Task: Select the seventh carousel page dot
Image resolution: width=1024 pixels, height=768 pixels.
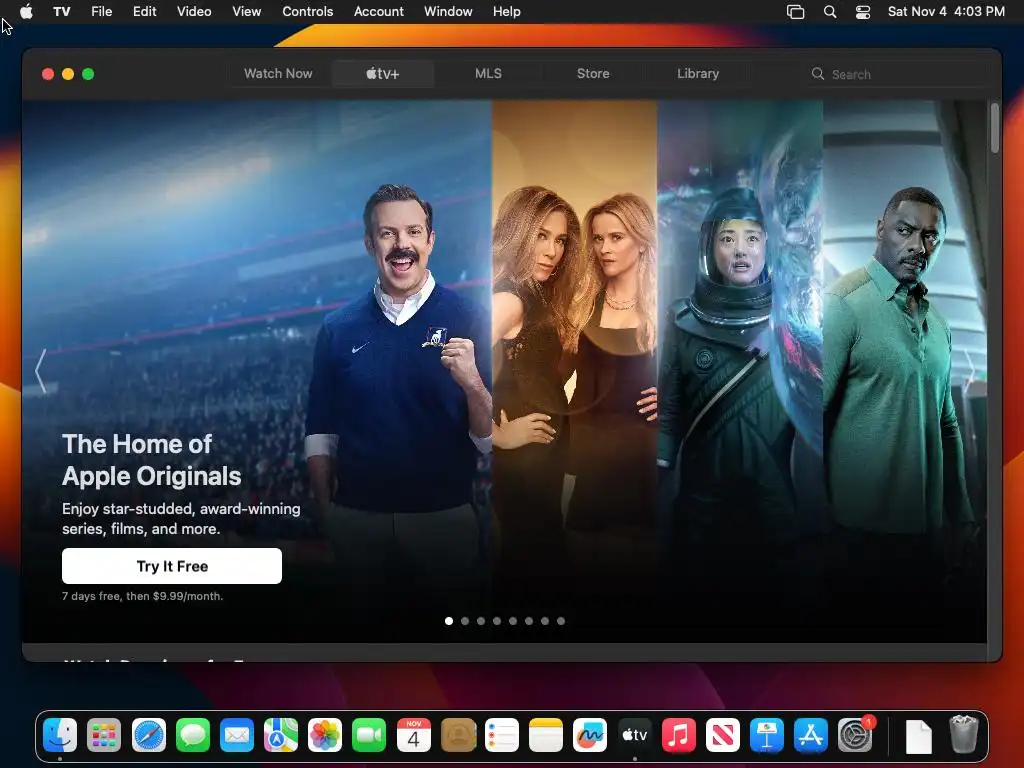Action: (545, 621)
